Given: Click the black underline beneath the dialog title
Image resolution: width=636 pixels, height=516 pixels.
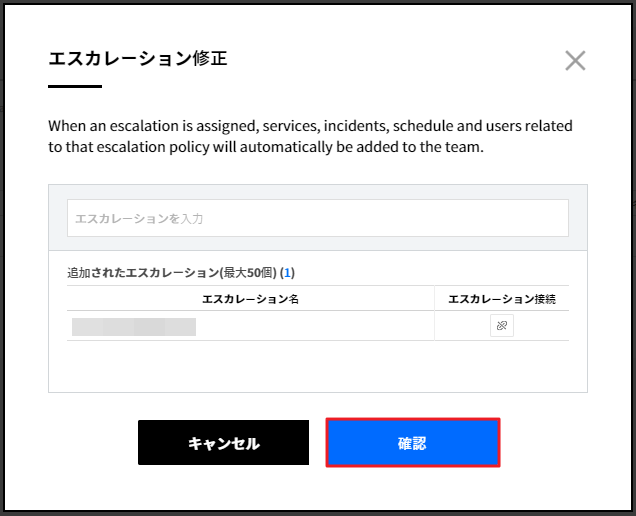Looking at the screenshot, I should tap(75, 87).
